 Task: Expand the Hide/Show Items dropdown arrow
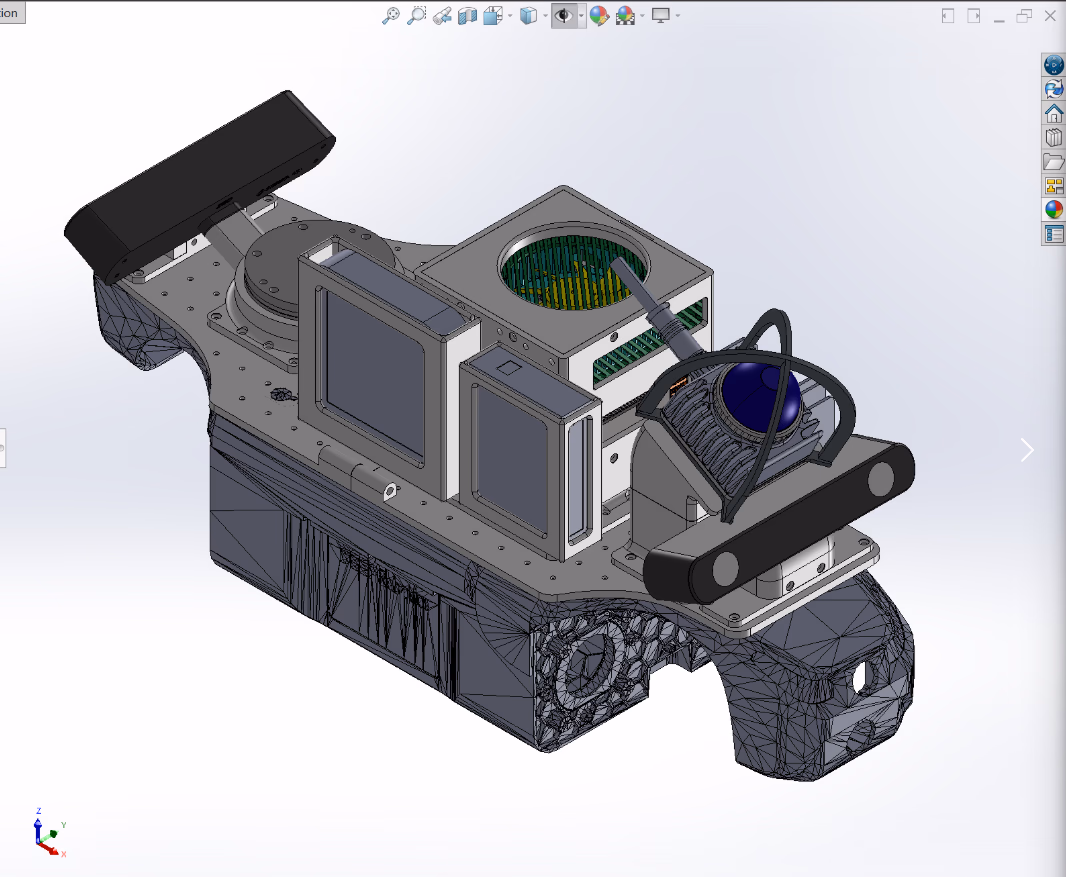tap(581, 16)
